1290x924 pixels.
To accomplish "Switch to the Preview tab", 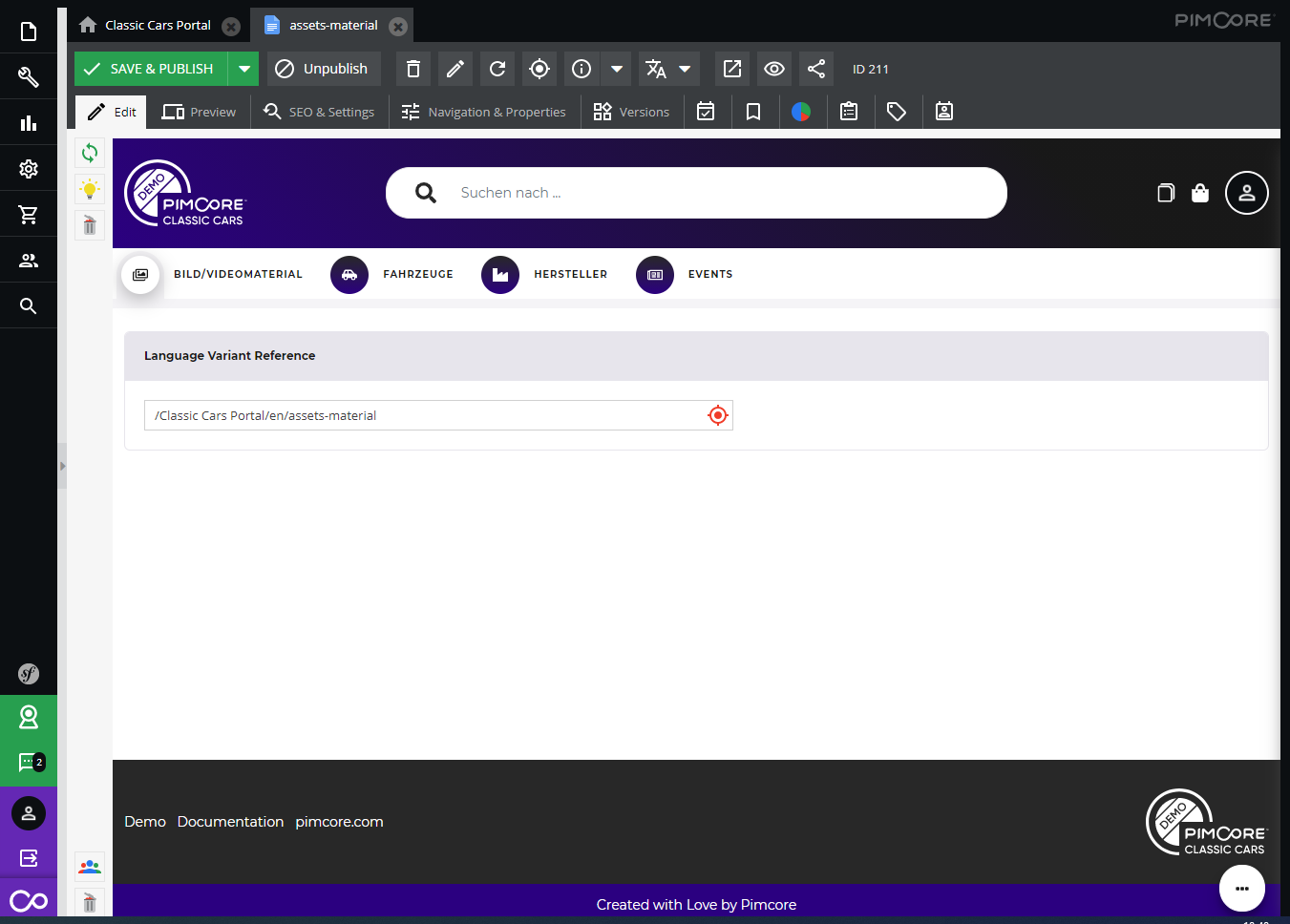I will (199, 112).
